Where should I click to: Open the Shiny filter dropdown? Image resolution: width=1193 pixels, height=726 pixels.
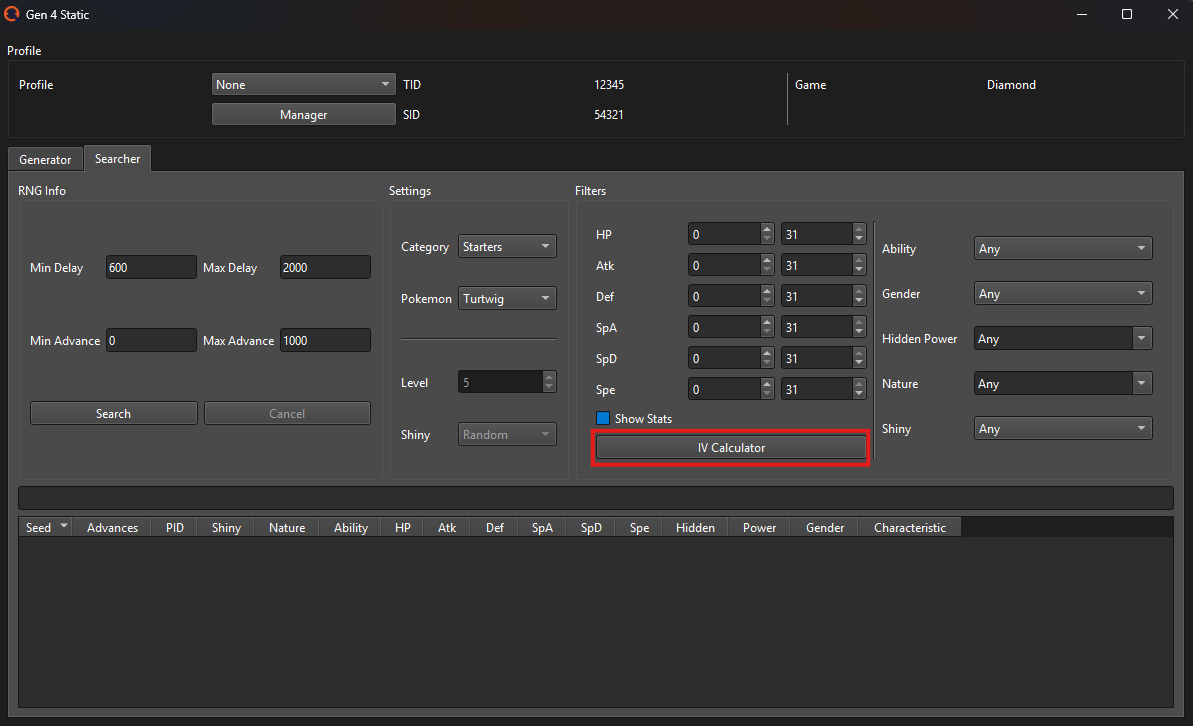1063,428
